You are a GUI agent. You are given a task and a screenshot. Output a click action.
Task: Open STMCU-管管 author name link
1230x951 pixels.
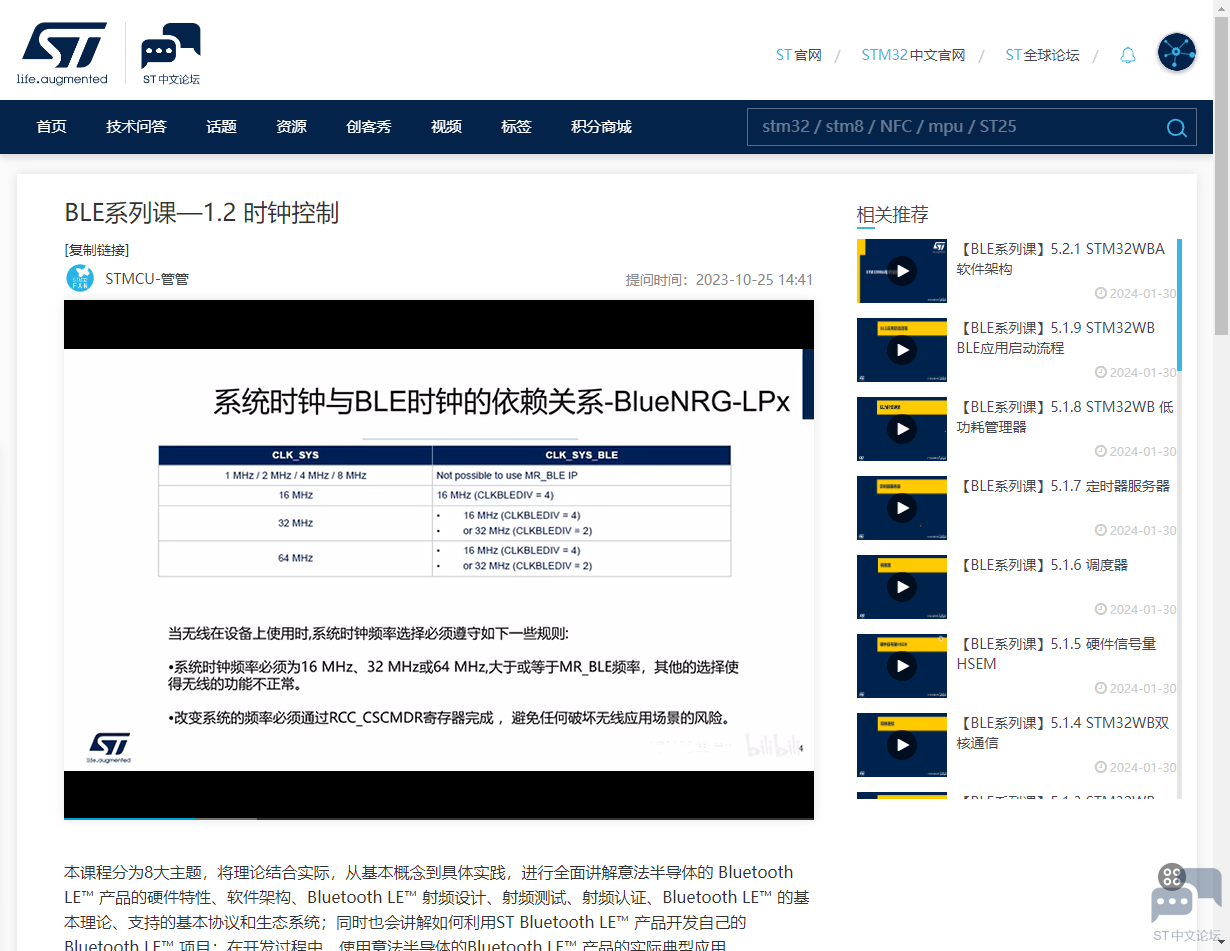pyautogui.click(x=147, y=279)
